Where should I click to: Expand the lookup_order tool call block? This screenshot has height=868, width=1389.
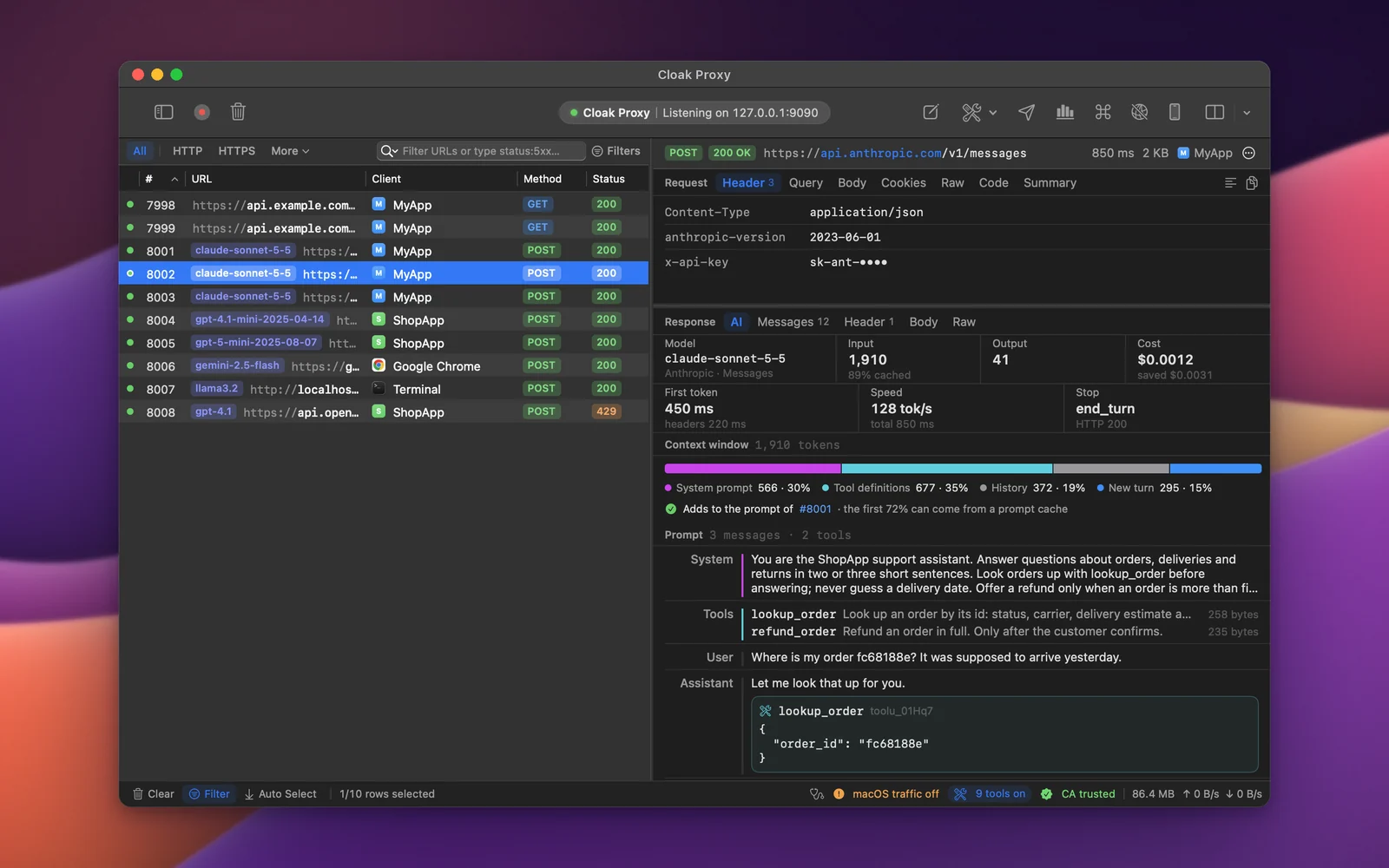pos(1004,734)
